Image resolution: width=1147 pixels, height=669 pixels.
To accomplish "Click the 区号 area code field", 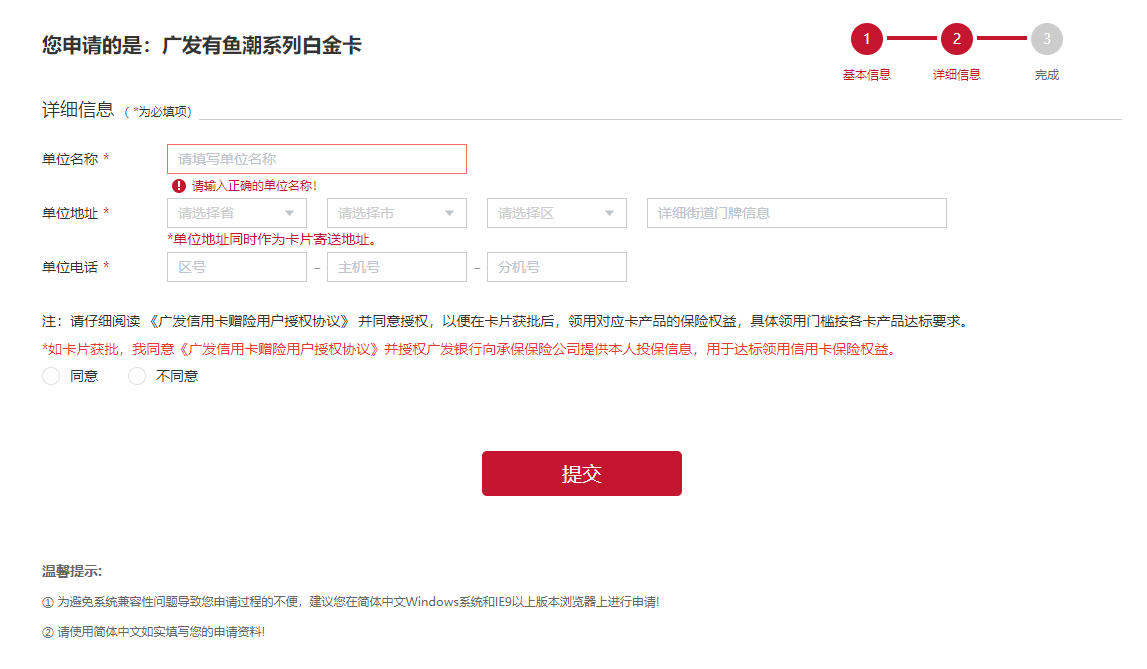I will click(x=237, y=267).
